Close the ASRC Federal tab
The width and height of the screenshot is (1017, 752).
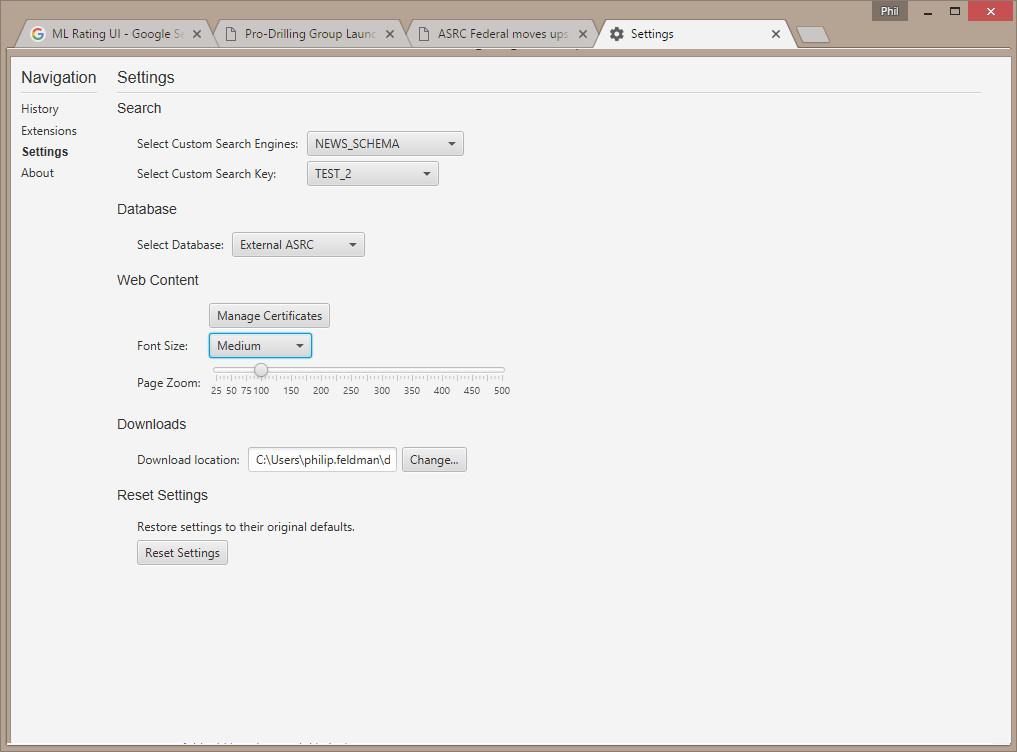pyautogui.click(x=583, y=34)
